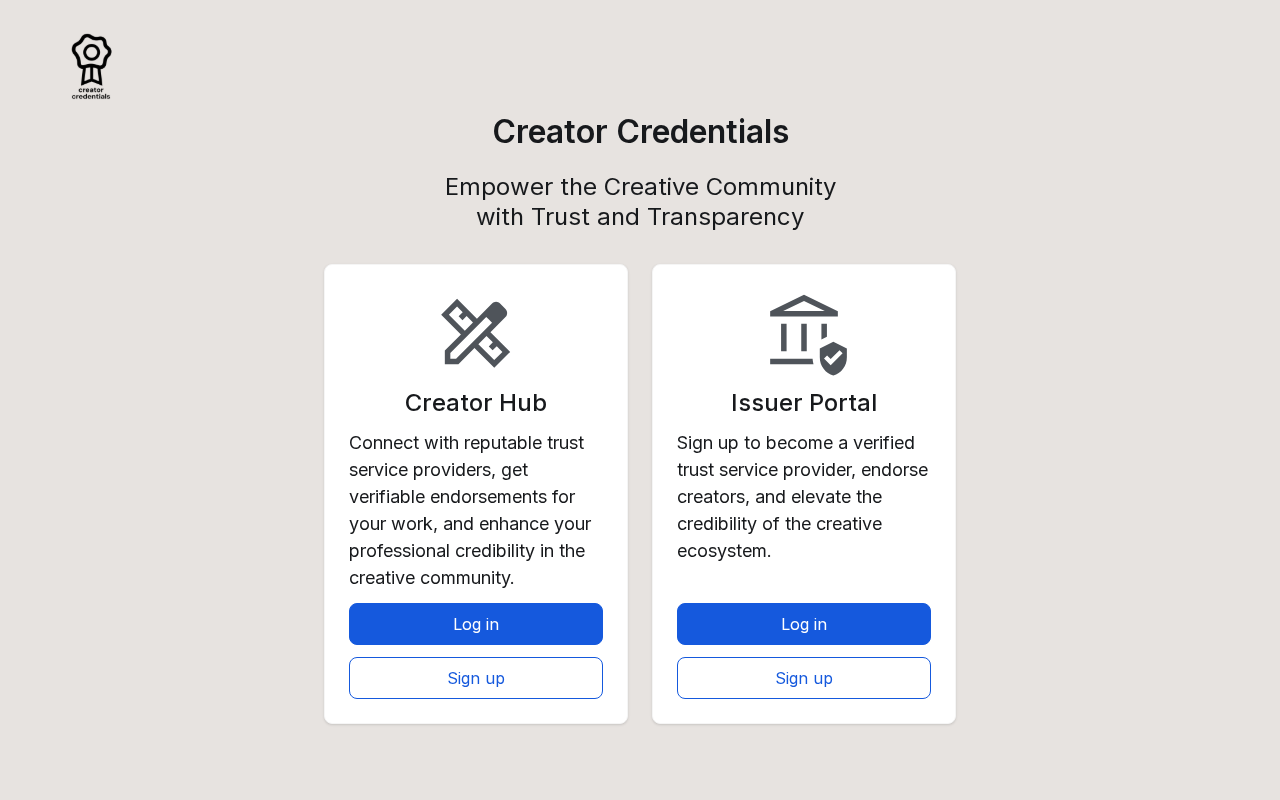Click 'Sign up to become a verified' text

pyautogui.click(x=796, y=443)
